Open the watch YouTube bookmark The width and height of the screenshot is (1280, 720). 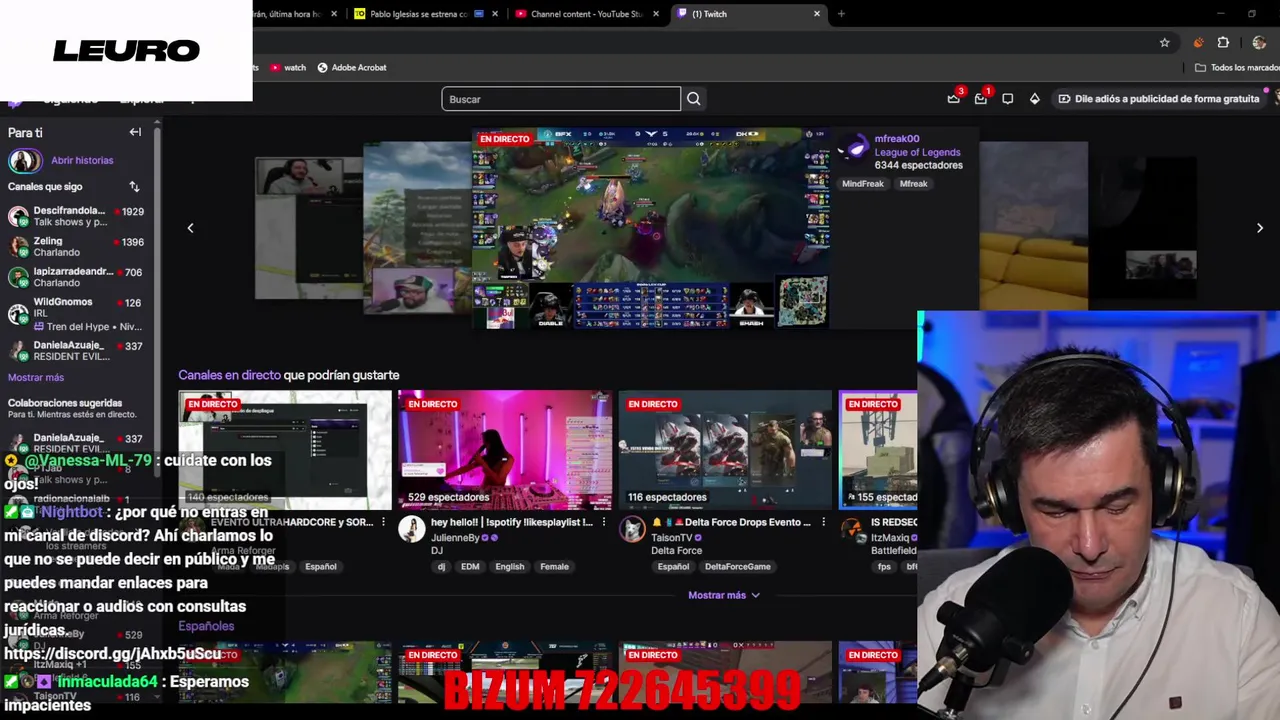[289, 68]
